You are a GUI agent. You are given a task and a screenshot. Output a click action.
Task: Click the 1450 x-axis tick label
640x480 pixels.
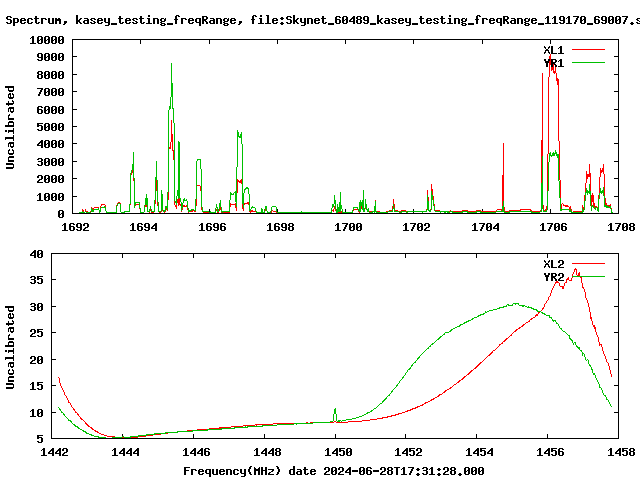(338, 452)
